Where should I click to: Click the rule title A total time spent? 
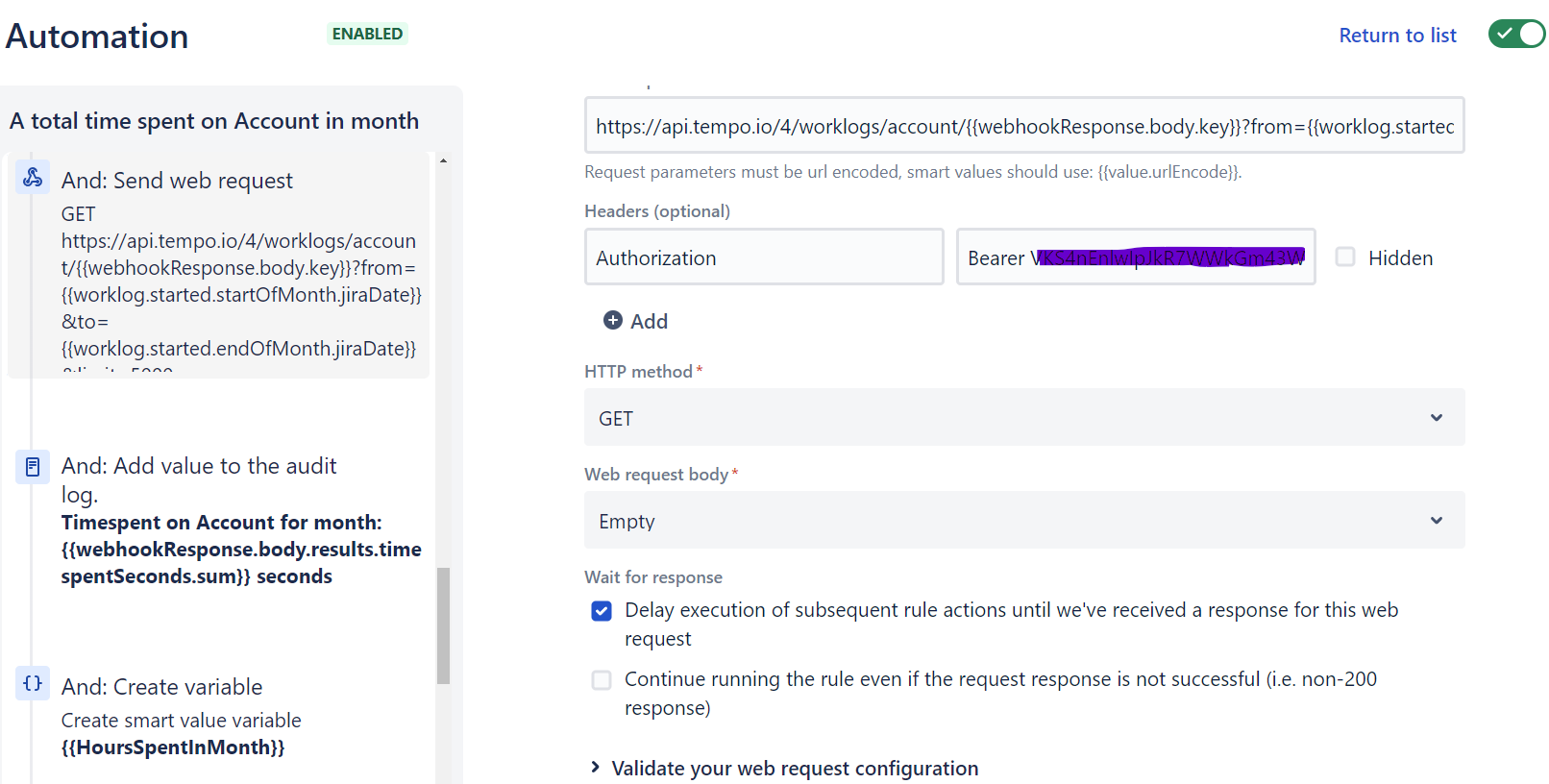click(x=214, y=121)
